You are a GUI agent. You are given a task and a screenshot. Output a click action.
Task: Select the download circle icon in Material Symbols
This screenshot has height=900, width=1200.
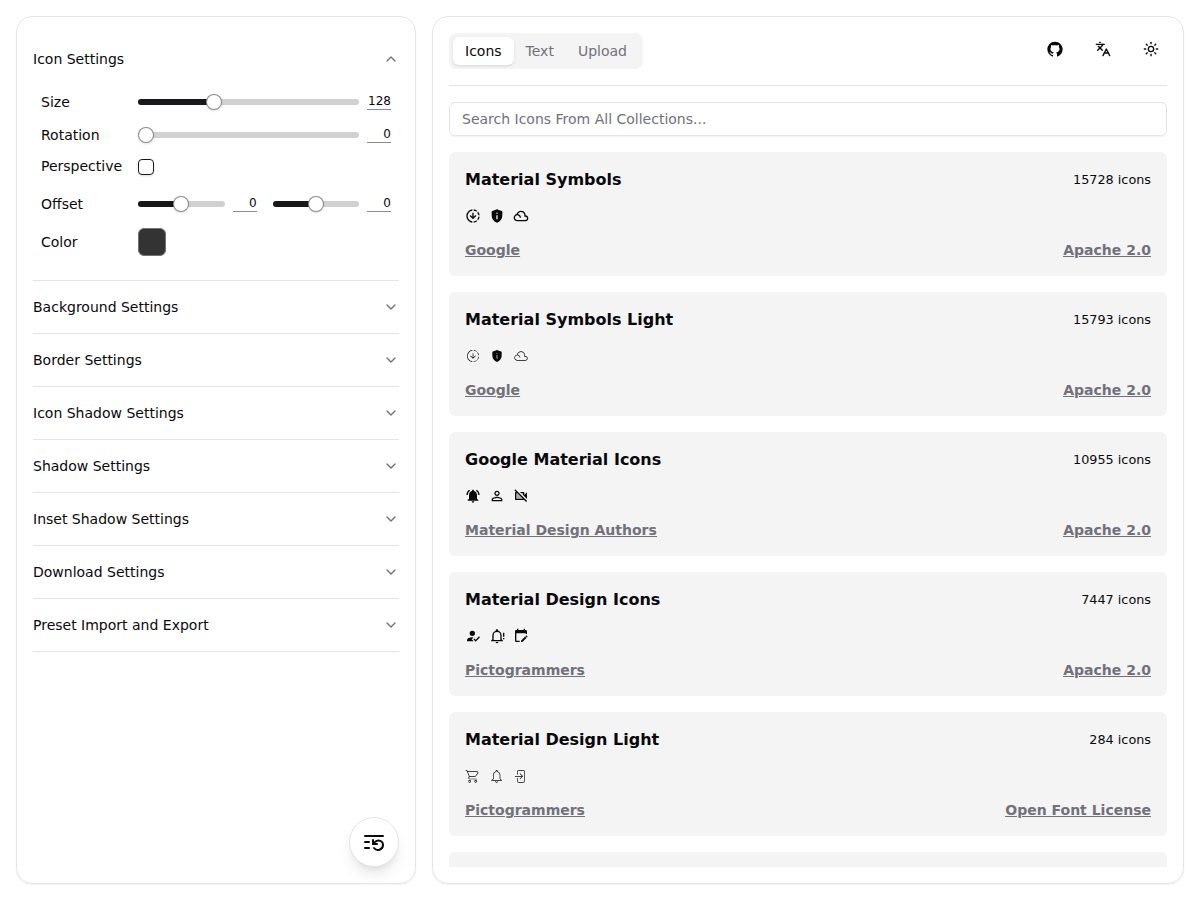pyautogui.click(x=473, y=216)
